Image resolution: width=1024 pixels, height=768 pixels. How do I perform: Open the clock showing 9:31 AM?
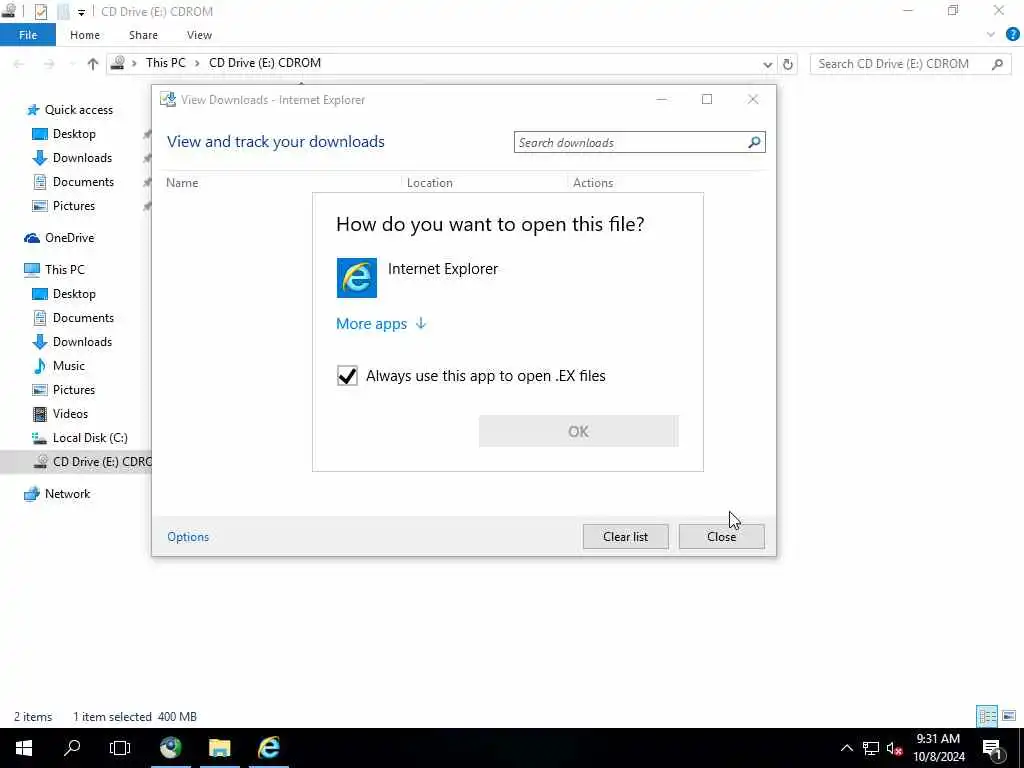coord(938,748)
